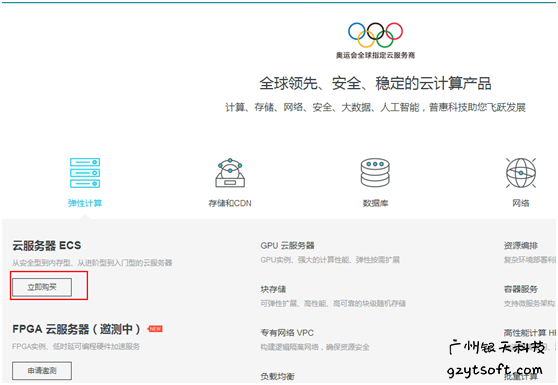This screenshot has height=385, width=558.
Task: Switch to the 数据库 tab label
Action: point(375,203)
